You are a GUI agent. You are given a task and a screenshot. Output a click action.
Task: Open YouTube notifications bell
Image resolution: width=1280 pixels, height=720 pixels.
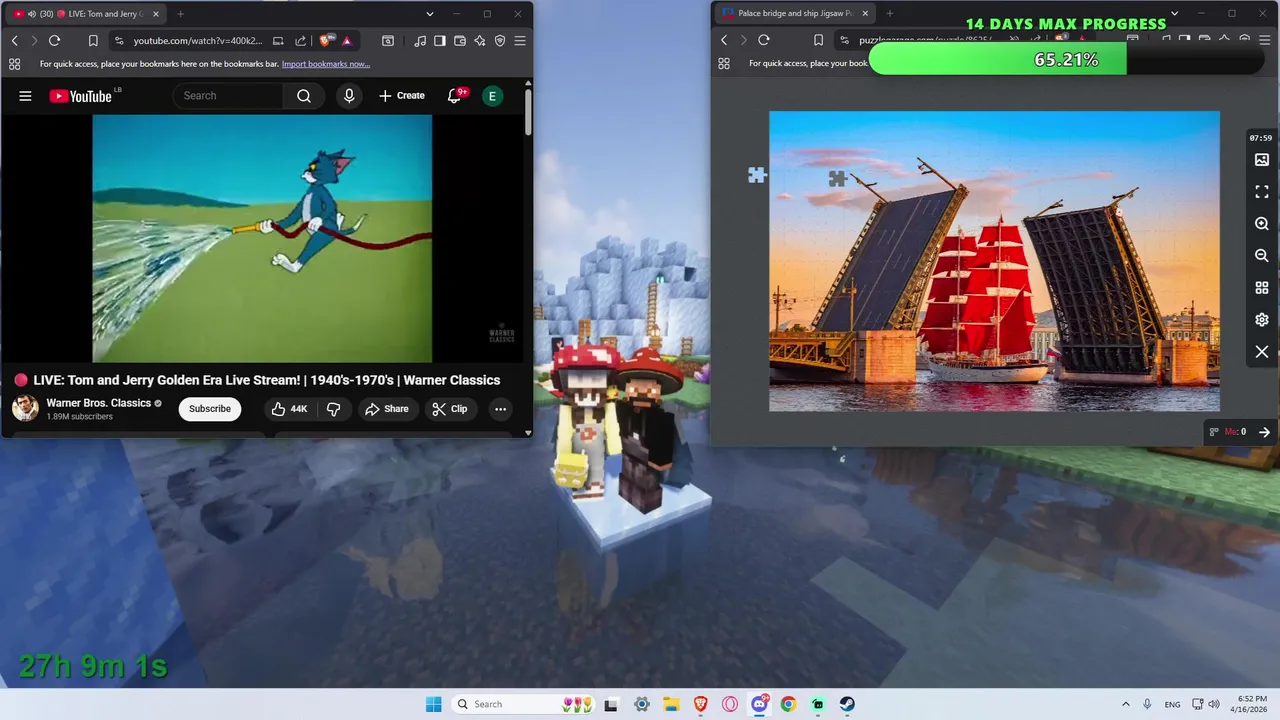tap(455, 96)
